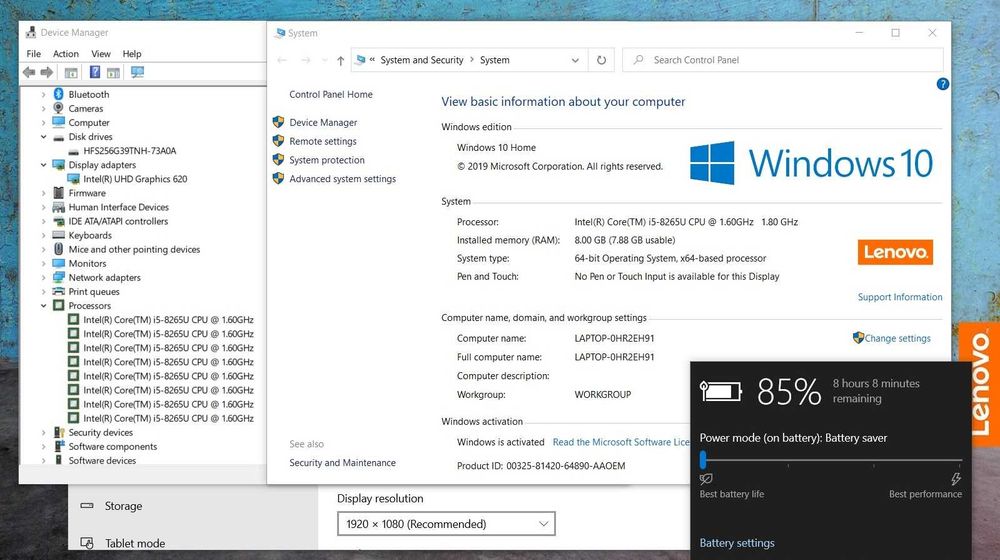The image size is (1000, 560).
Task: Click the Print queues category icon
Action: 59,291
